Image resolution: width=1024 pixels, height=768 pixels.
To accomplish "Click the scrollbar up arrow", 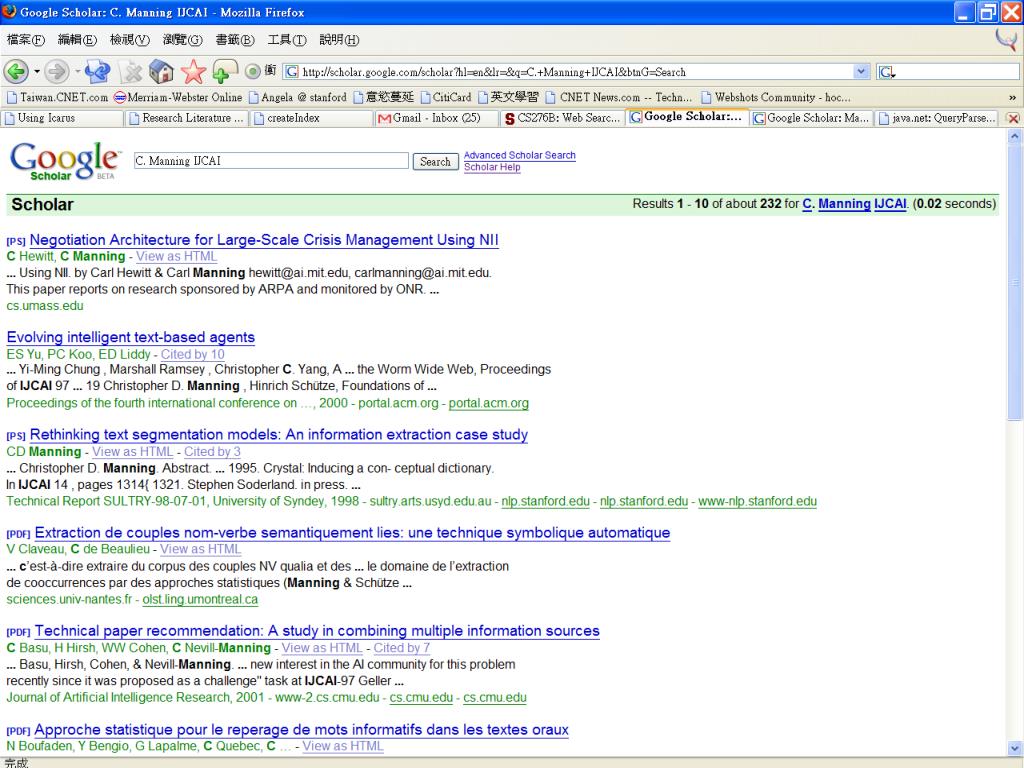I will tap(1014, 136).
